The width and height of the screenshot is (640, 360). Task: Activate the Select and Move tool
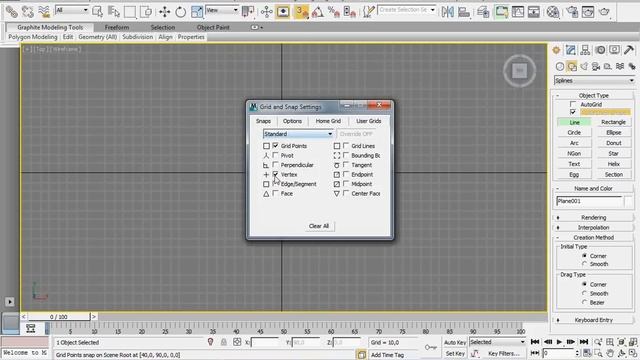[x=164, y=12]
